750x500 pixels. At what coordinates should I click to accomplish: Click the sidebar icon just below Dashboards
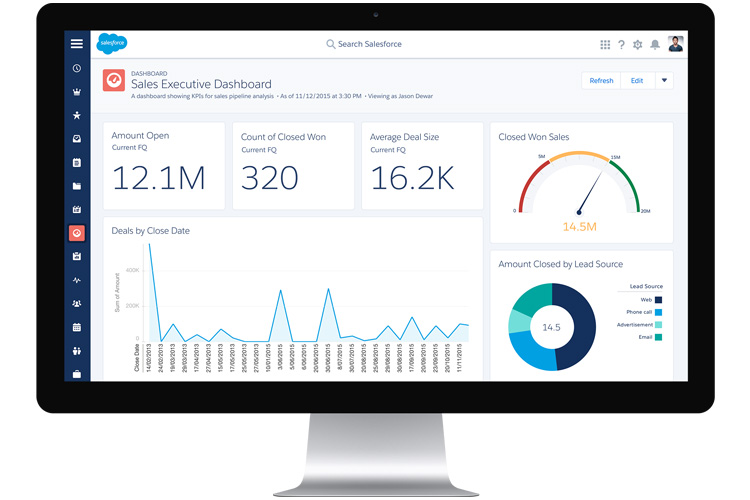77,256
